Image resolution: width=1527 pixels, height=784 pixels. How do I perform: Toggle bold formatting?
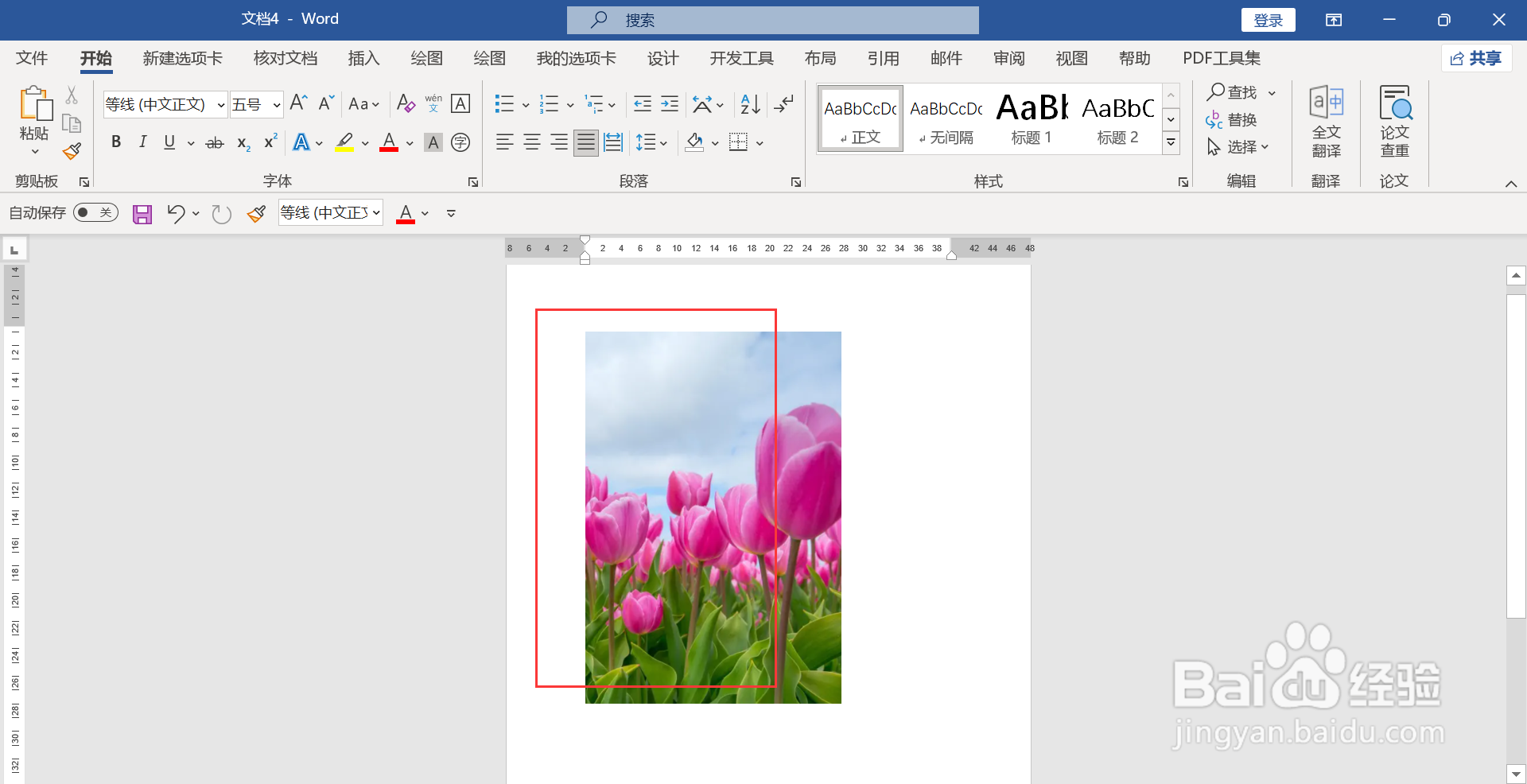116,142
